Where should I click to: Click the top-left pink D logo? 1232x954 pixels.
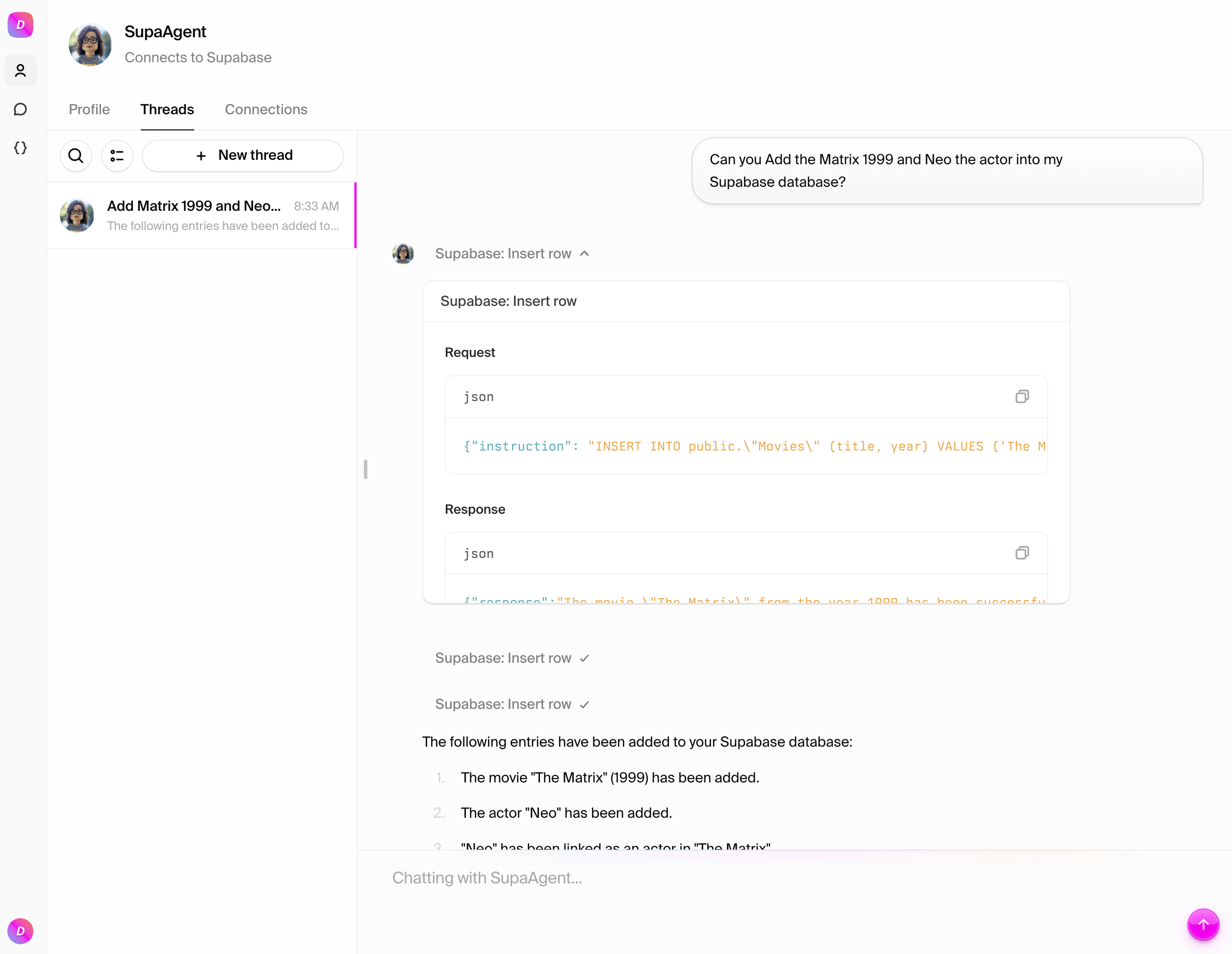tap(20, 25)
